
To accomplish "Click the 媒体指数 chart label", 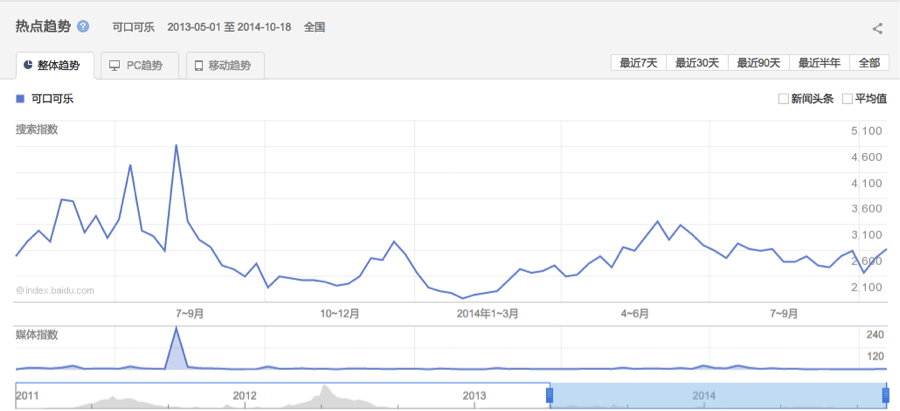I will coord(37,335).
